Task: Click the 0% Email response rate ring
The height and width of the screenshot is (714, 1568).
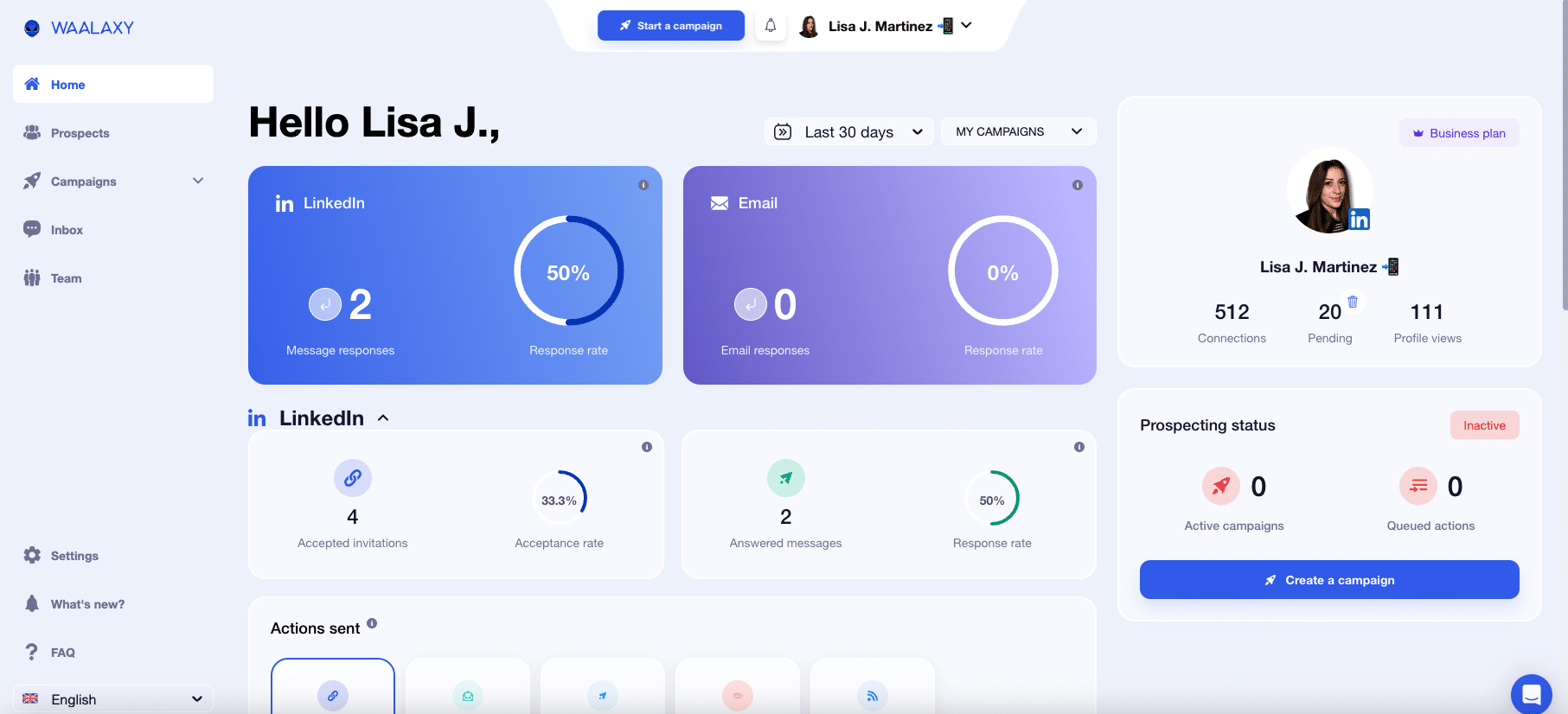Action: tap(1003, 271)
